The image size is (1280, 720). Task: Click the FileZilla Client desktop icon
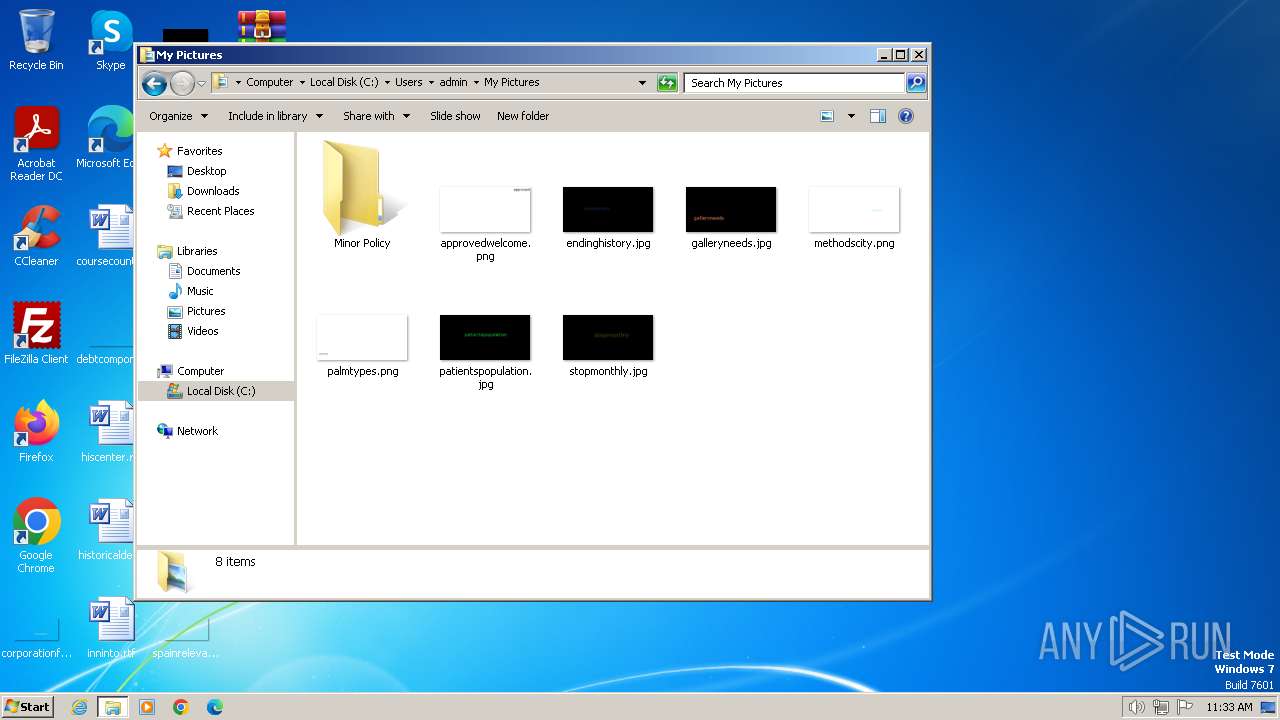tap(36, 333)
